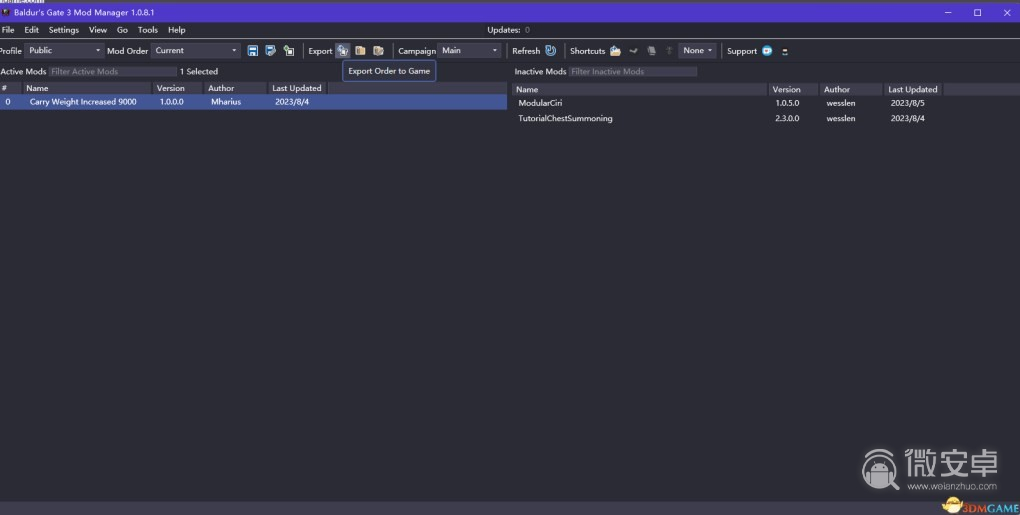
Task: Open the Profile dropdown showing Public
Action: pos(65,51)
